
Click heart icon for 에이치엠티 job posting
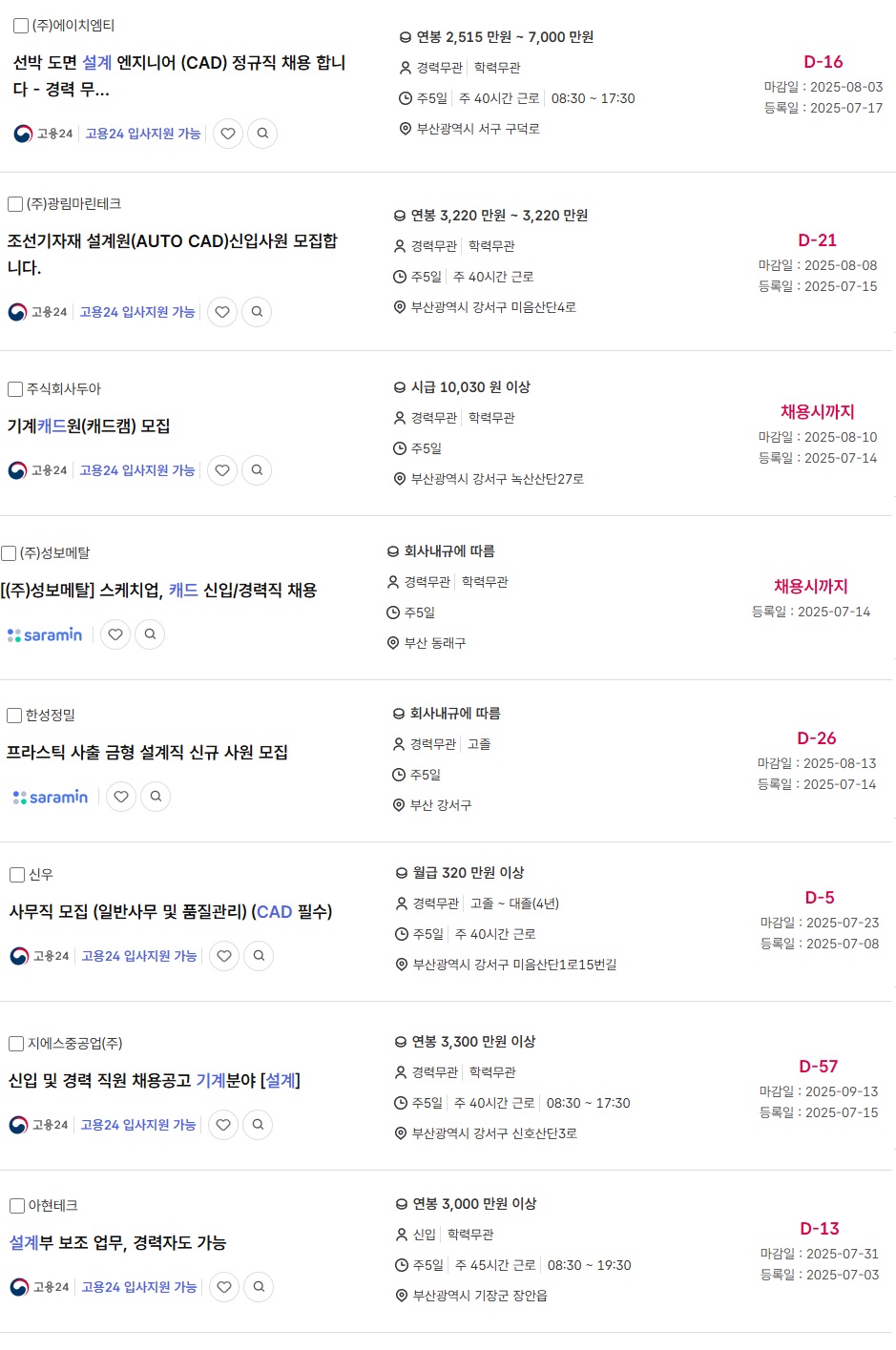click(228, 134)
